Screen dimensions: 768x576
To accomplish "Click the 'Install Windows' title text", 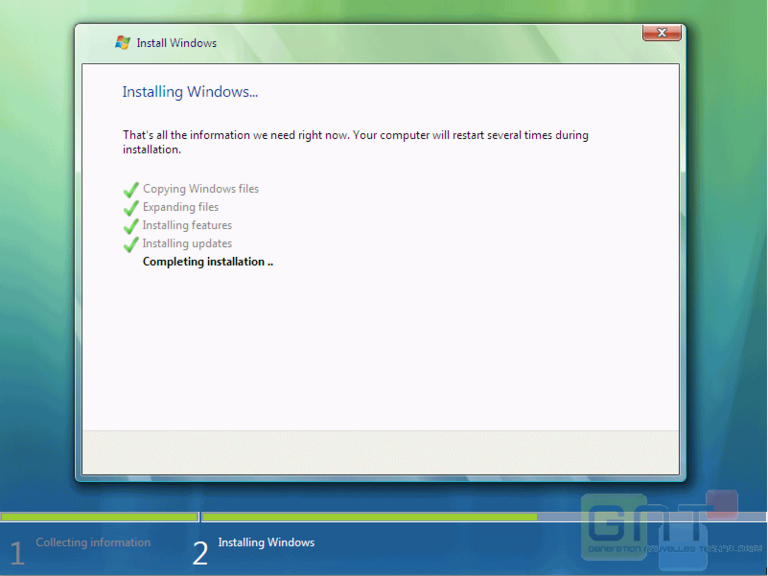I will click(x=176, y=43).
